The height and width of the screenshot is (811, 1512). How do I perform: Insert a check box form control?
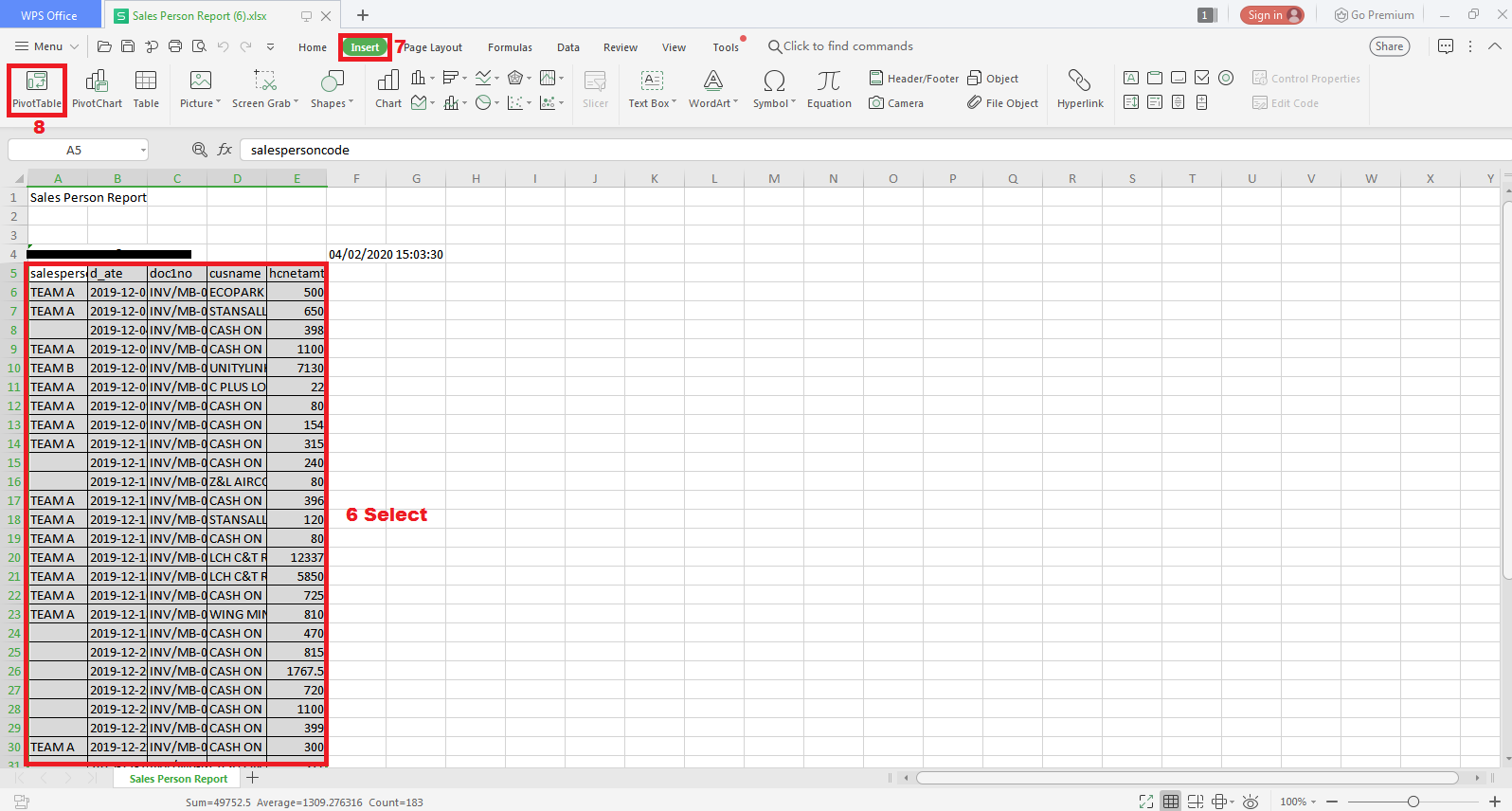[x=1202, y=78]
